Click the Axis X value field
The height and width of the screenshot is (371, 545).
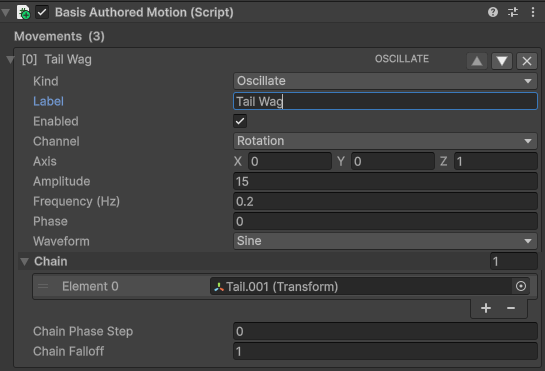coord(290,161)
